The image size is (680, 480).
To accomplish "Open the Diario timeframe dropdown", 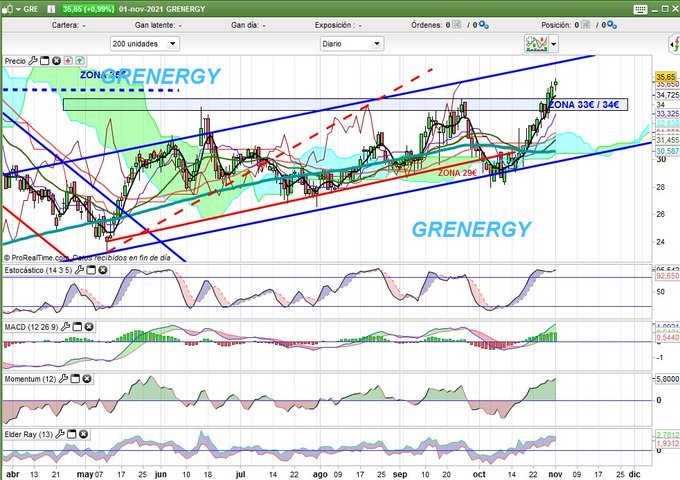I will pyautogui.click(x=352, y=44).
